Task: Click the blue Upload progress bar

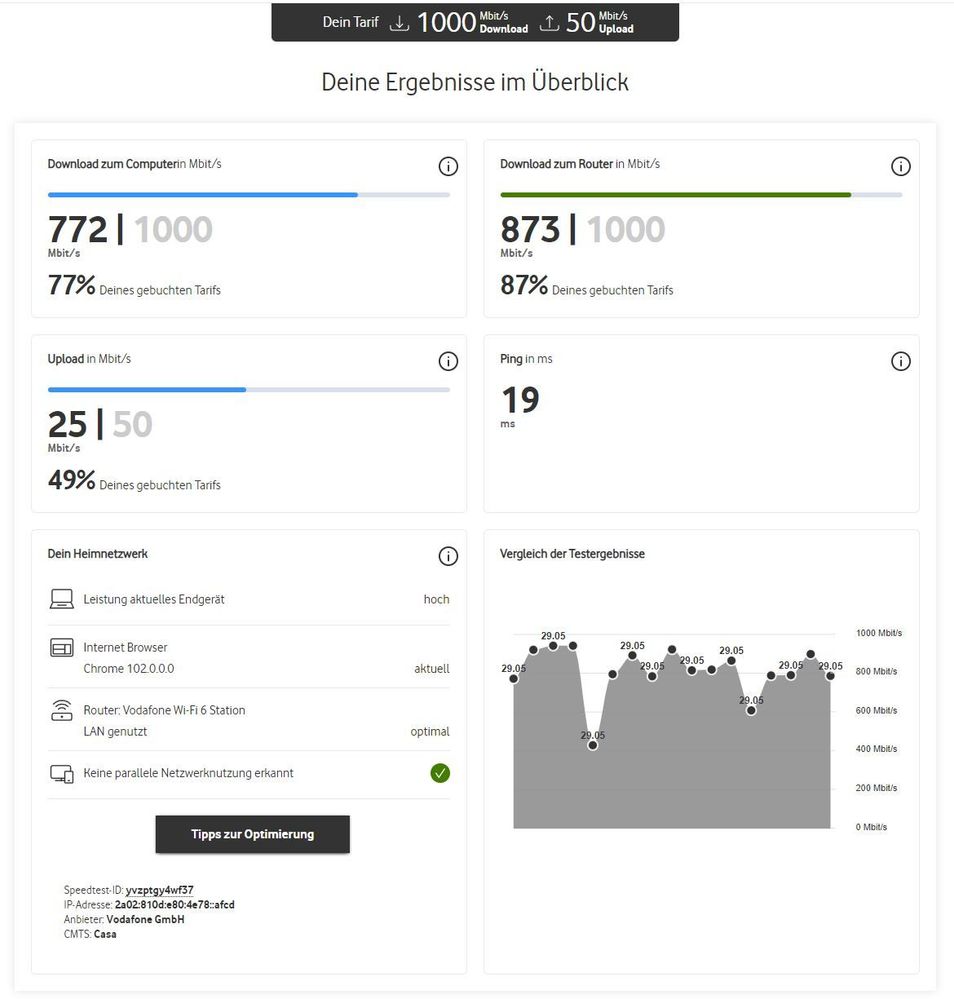Action: 147,390
